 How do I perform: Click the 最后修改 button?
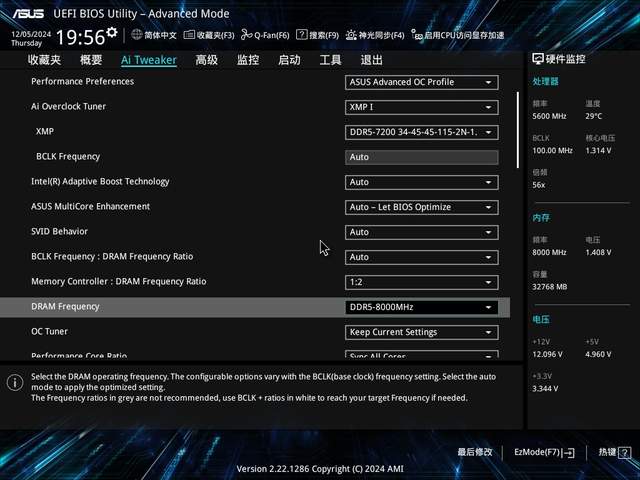pos(475,452)
